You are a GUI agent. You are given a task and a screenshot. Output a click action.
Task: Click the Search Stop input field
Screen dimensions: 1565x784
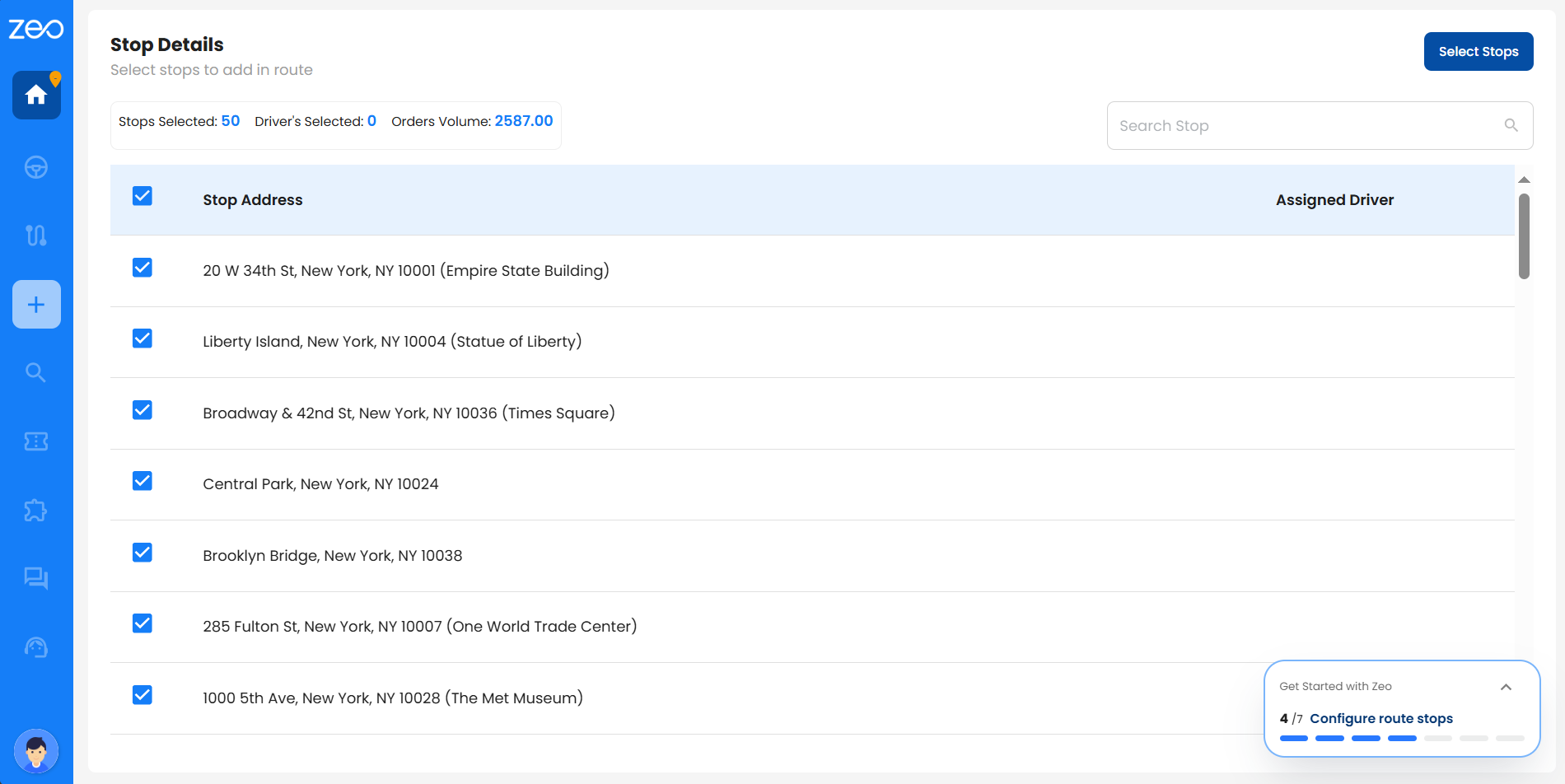pyautogui.click(x=1310, y=126)
